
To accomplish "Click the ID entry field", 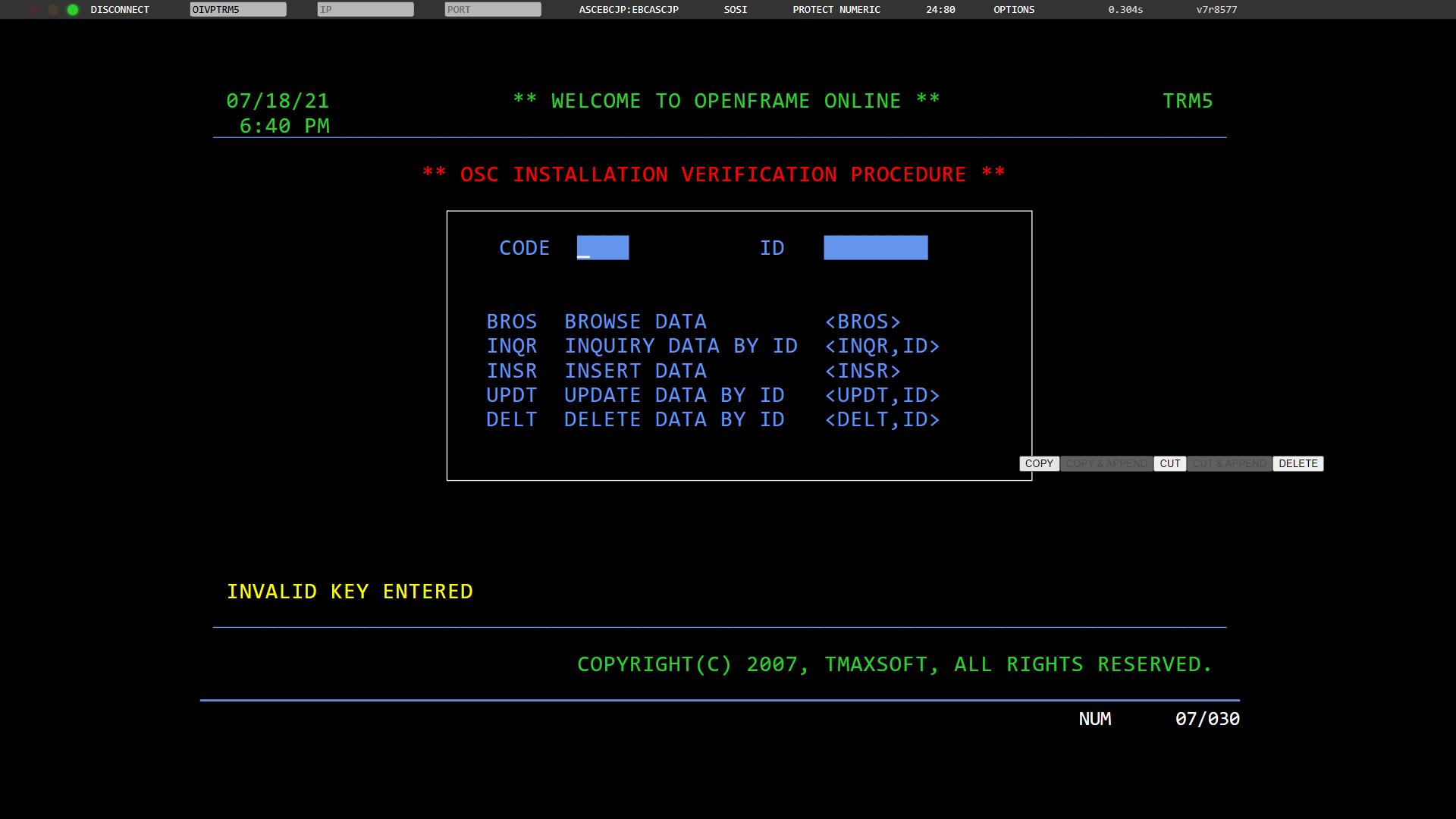I will pyautogui.click(x=876, y=248).
